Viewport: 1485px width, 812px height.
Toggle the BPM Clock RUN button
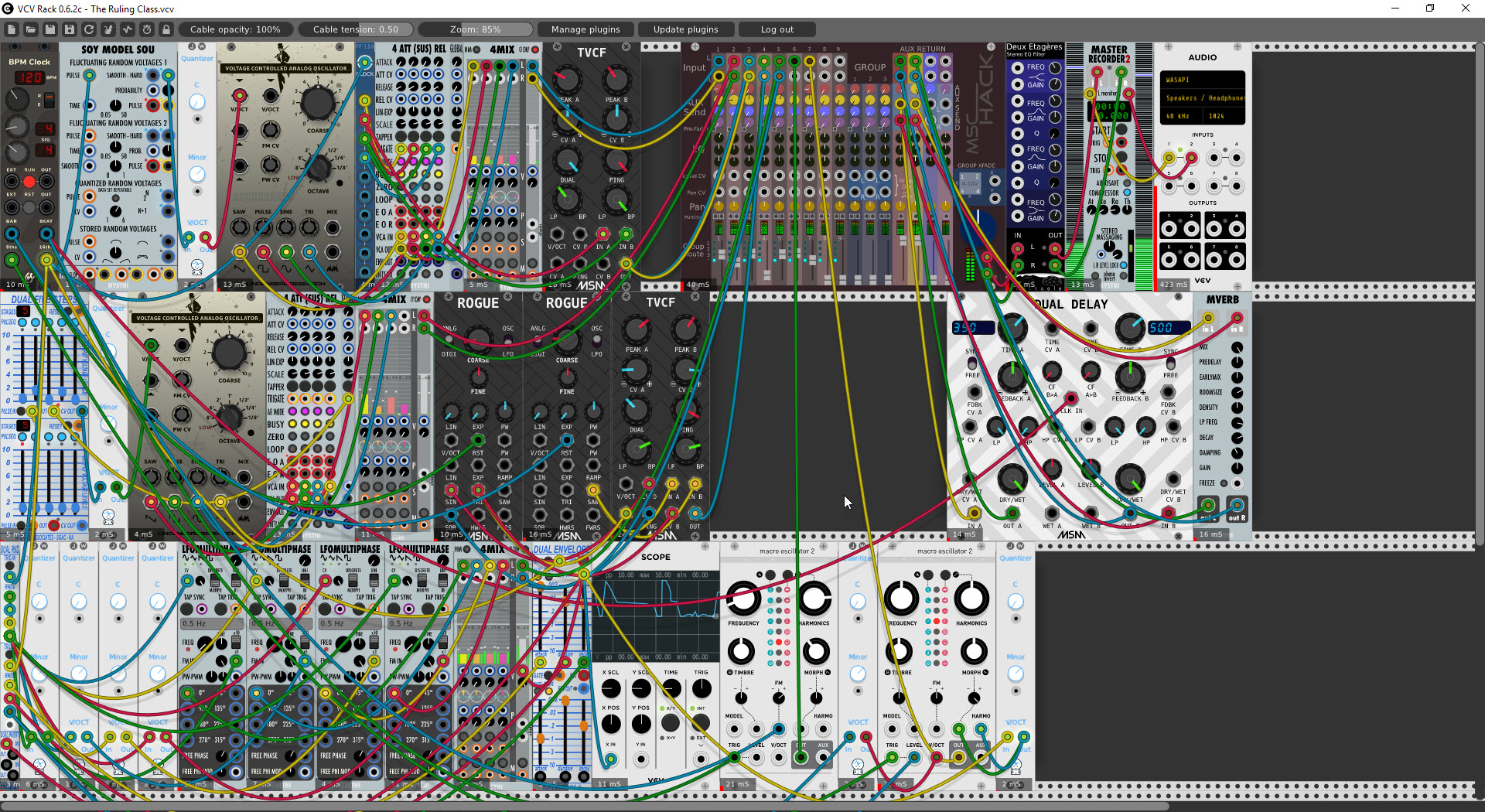click(29, 183)
